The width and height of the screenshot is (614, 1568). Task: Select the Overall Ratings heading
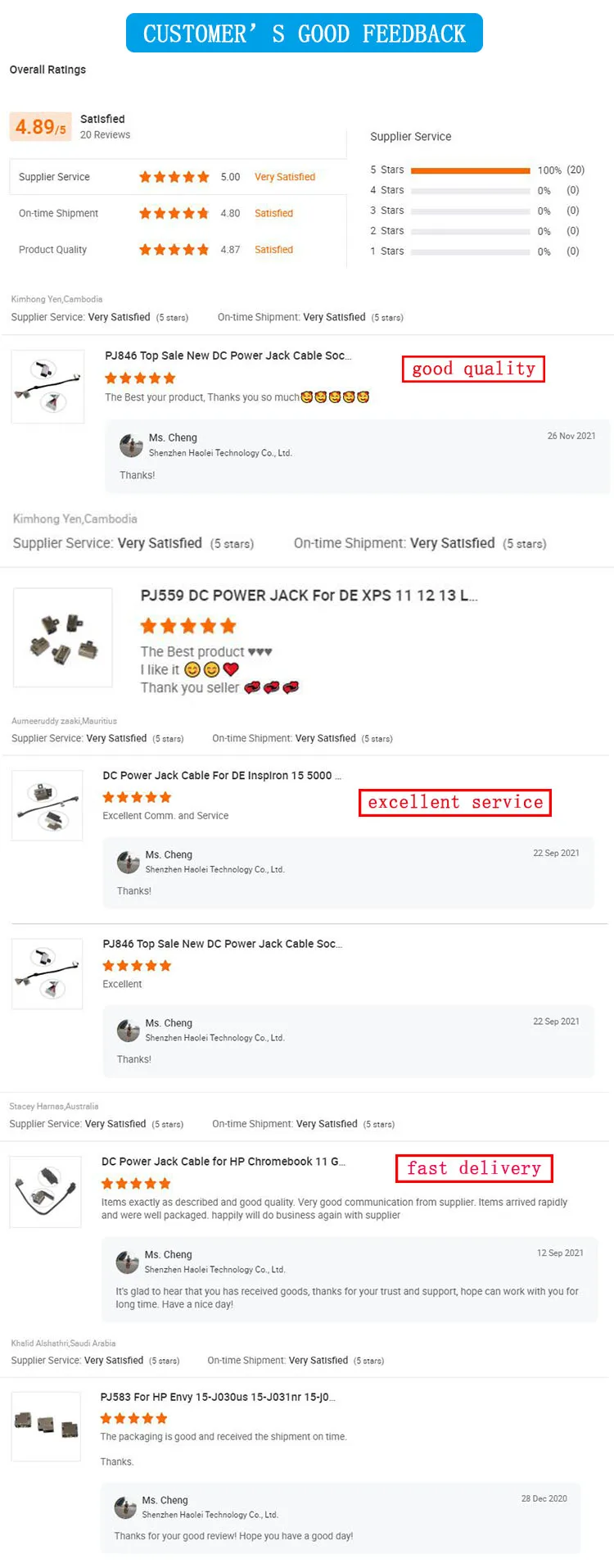pyautogui.click(x=47, y=70)
